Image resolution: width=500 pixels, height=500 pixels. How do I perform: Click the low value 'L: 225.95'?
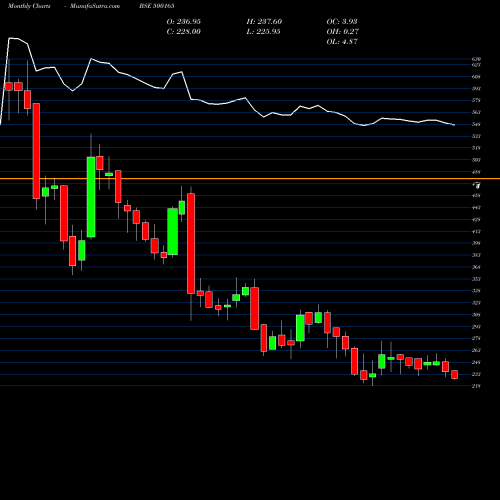(x=263, y=31)
